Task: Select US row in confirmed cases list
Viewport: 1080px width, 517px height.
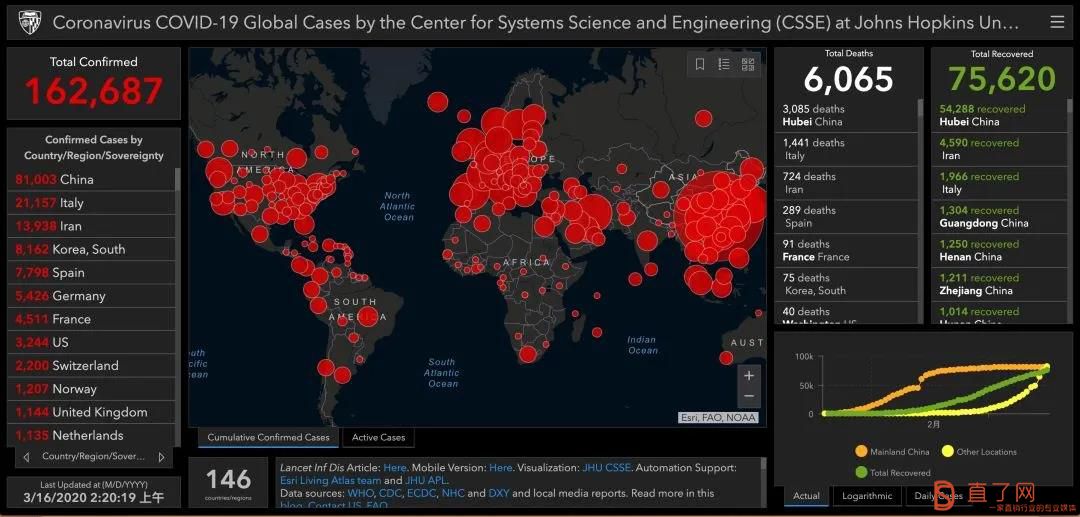Action: click(92, 342)
